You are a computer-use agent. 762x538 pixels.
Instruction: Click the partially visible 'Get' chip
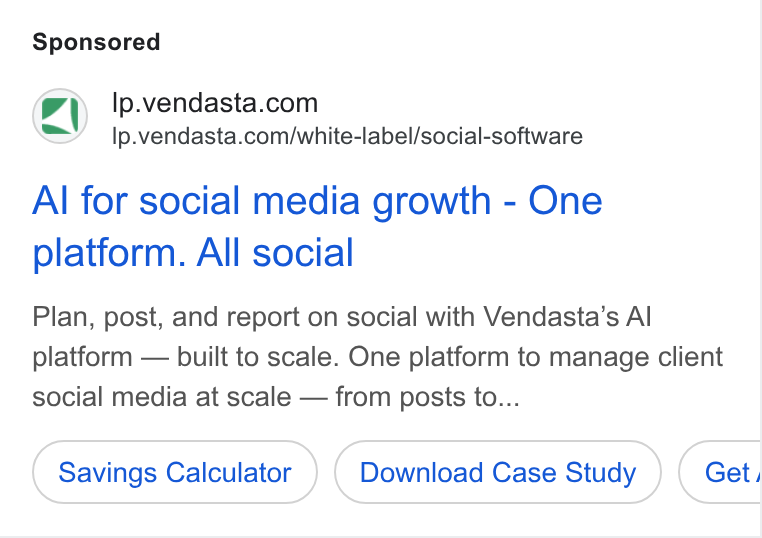tap(720, 472)
